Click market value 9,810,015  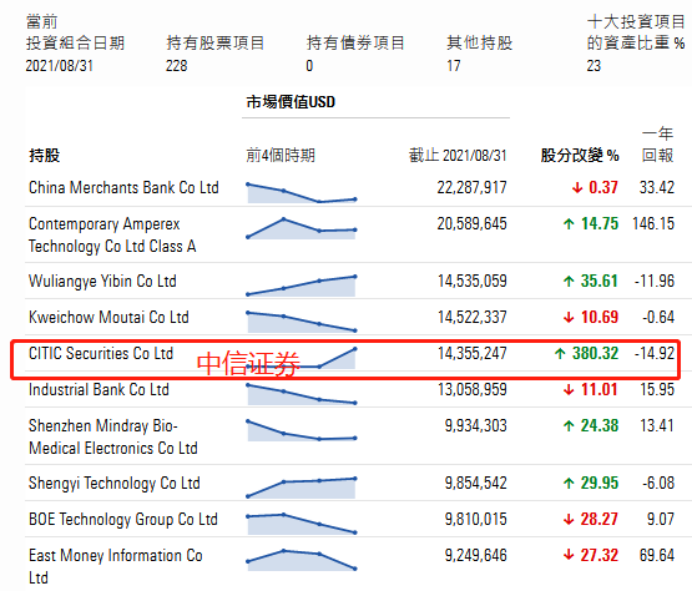coord(476,519)
